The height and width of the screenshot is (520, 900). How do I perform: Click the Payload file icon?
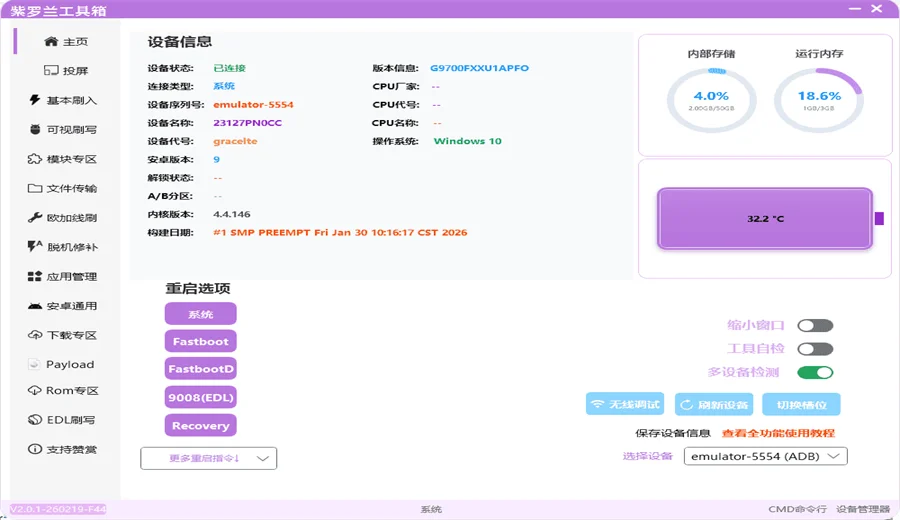click(34, 364)
